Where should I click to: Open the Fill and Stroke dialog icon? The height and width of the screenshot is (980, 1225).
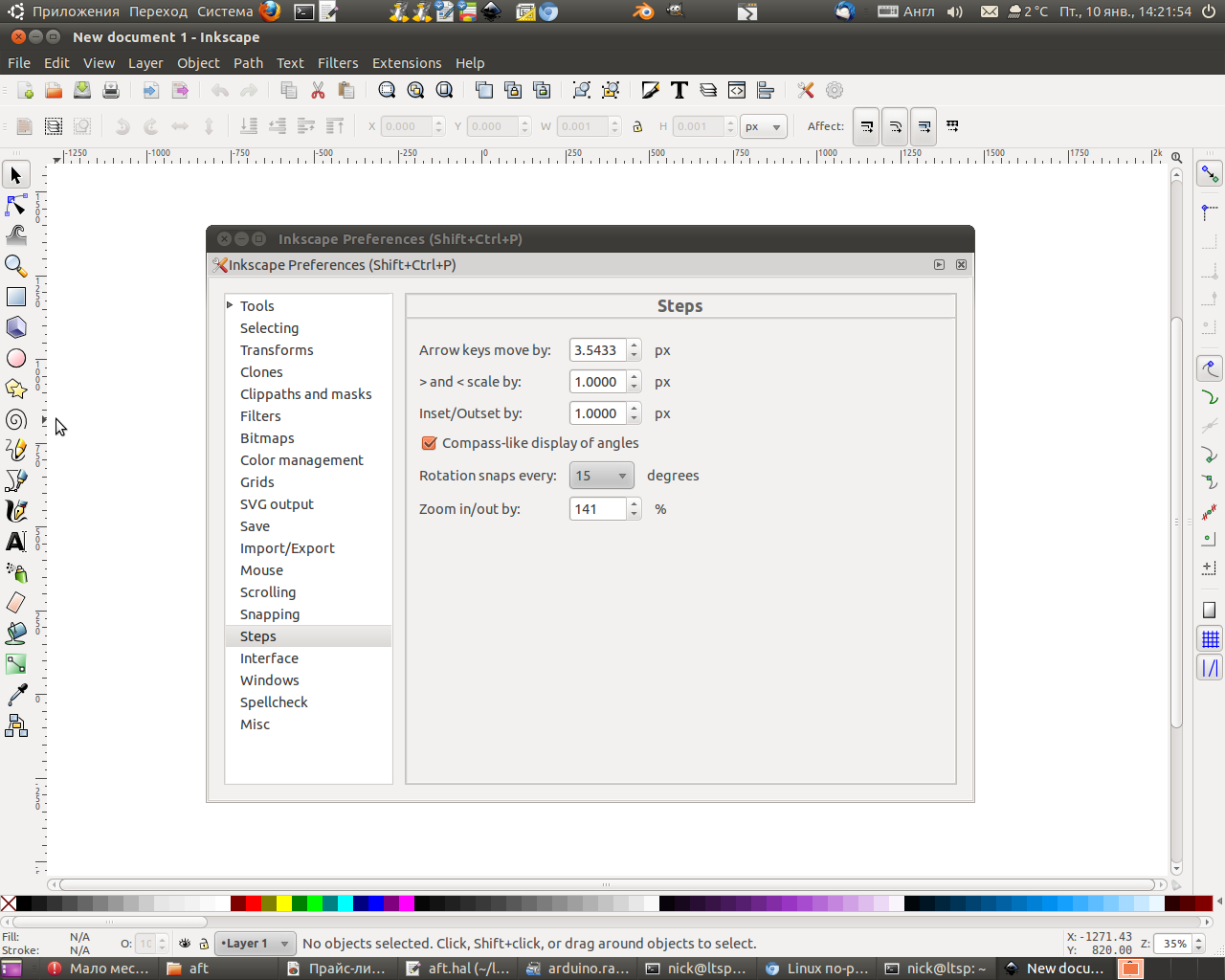[651, 90]
